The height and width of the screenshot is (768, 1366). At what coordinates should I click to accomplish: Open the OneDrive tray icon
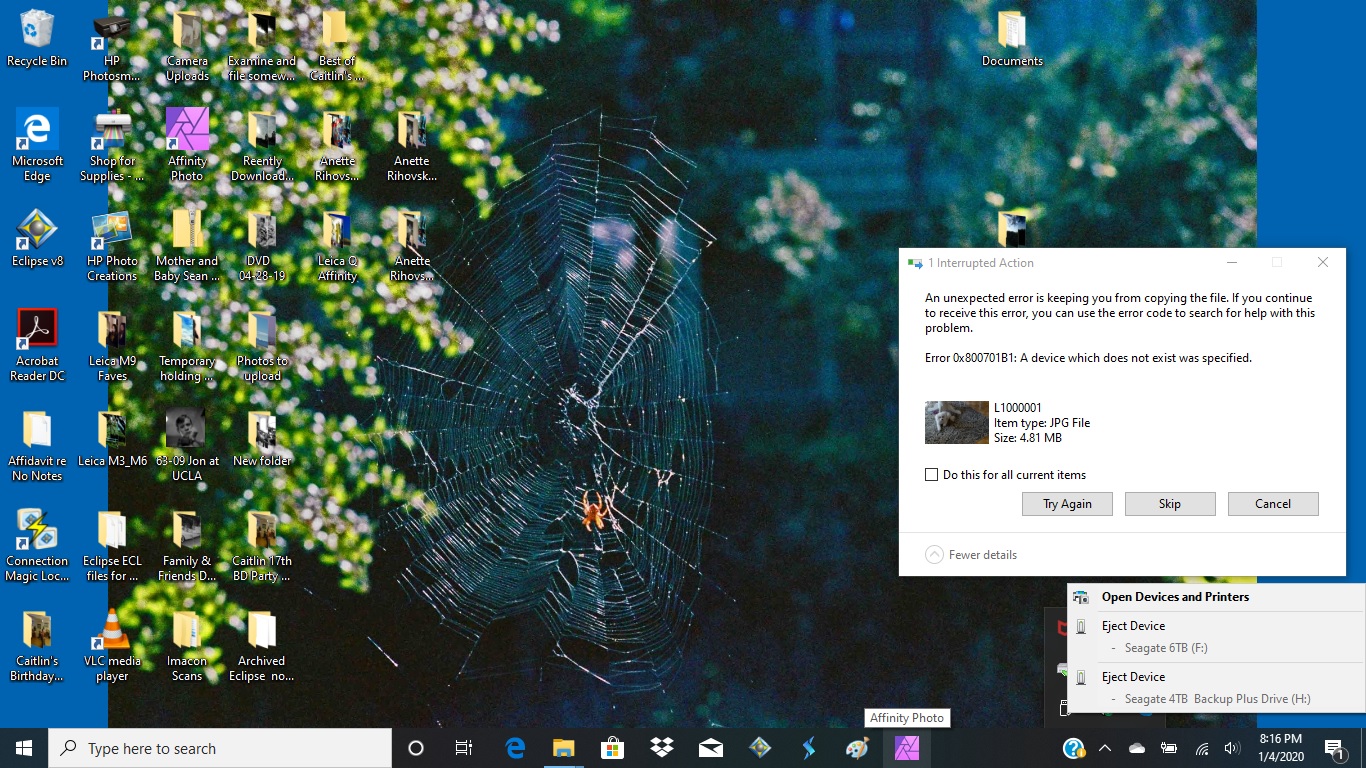(1137, 748)
